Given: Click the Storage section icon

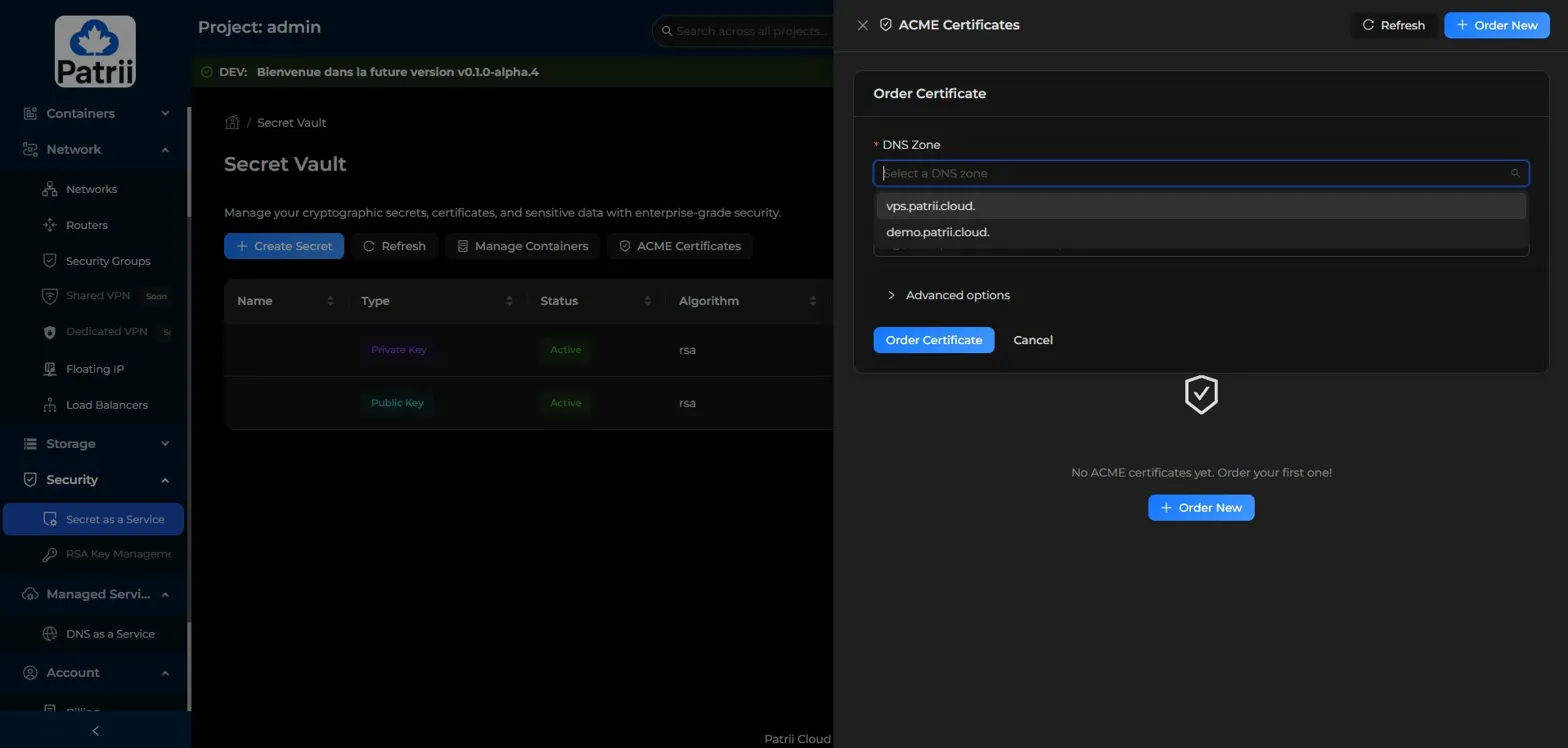Looking at the screenshot, I should coord(30,443).
